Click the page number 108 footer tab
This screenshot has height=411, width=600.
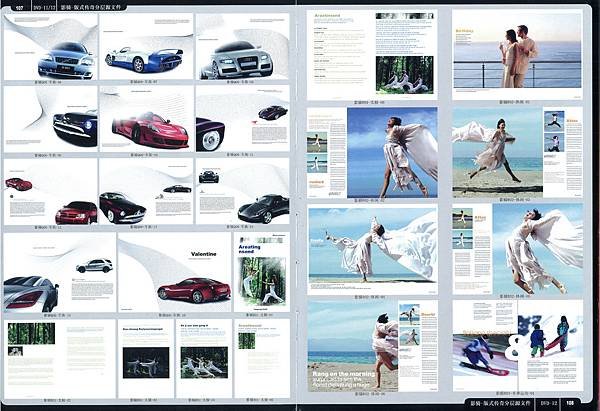click(571, 403)
